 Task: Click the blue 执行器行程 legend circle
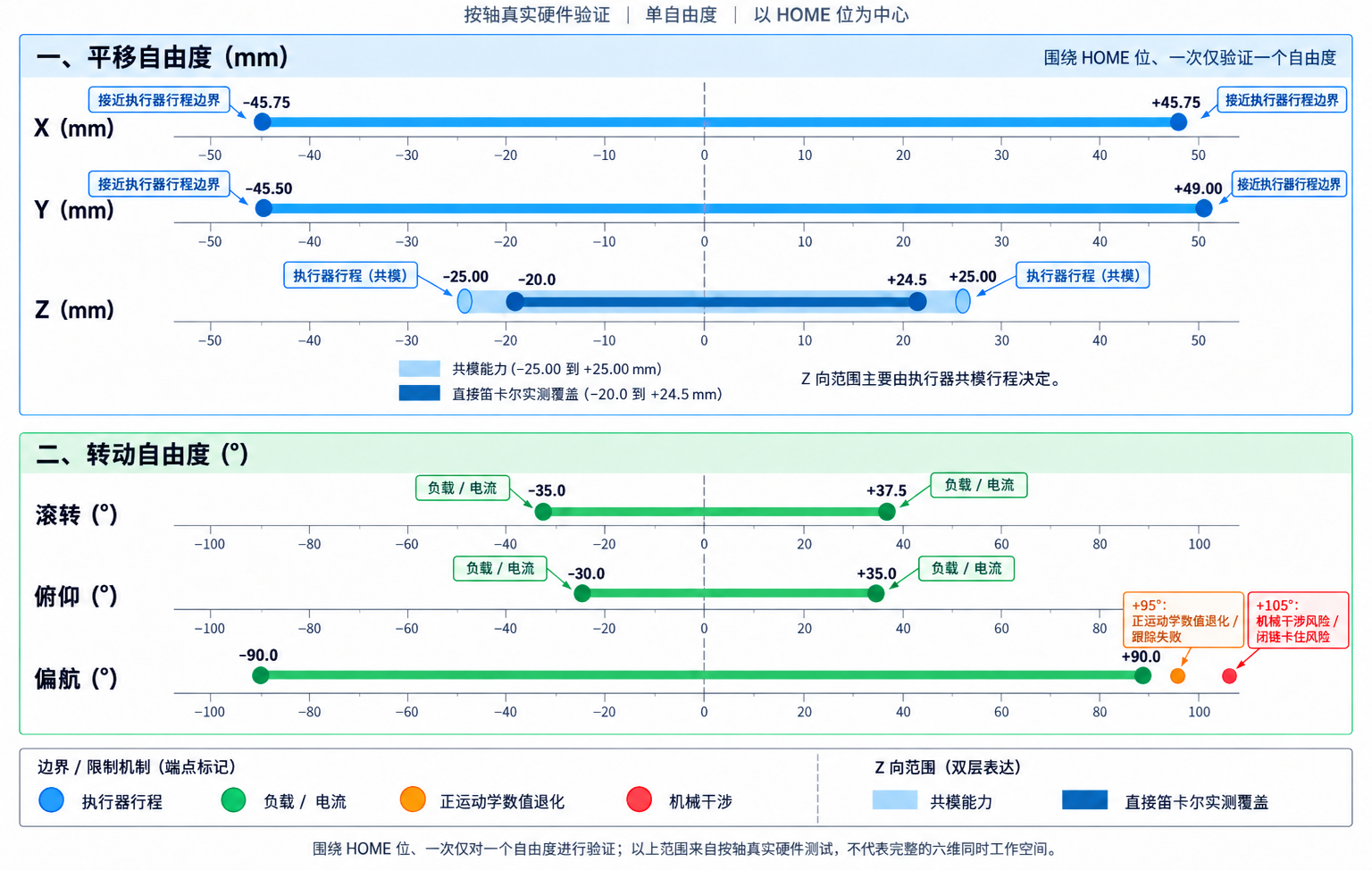[52, 800]
